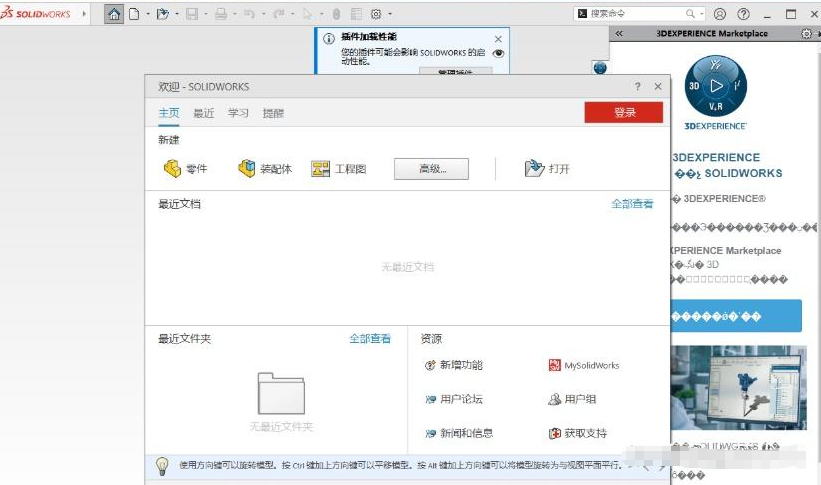Expand the Print dropdown arrow
The width and height of the screenshot is (821, 485).
pyautogui.click(x=235, y=14)
